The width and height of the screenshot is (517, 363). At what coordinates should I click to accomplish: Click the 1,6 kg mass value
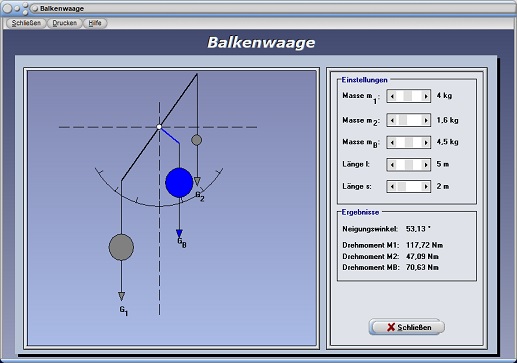[447, 120]
